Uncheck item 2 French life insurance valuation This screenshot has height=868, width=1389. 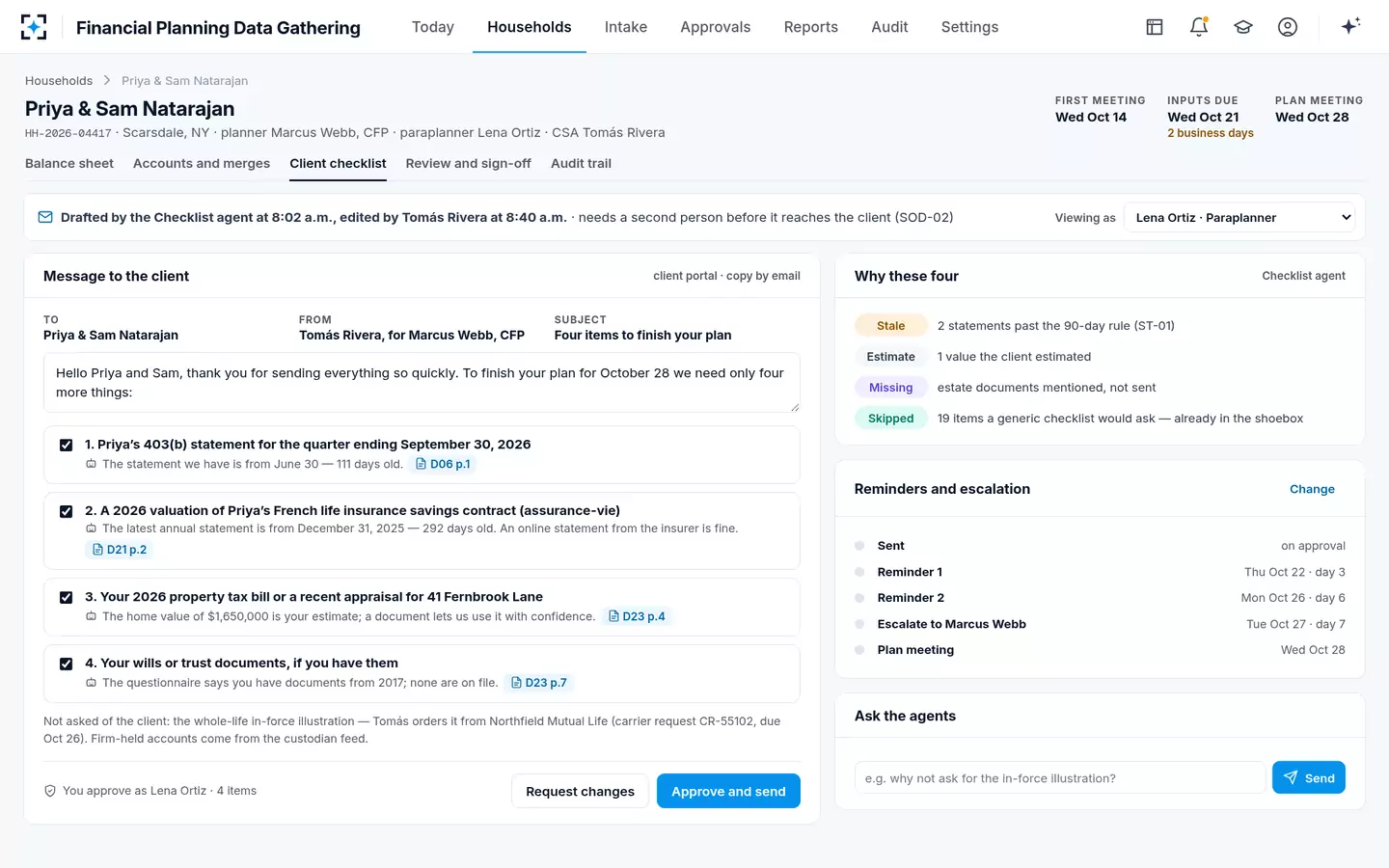tap(67, 511)
